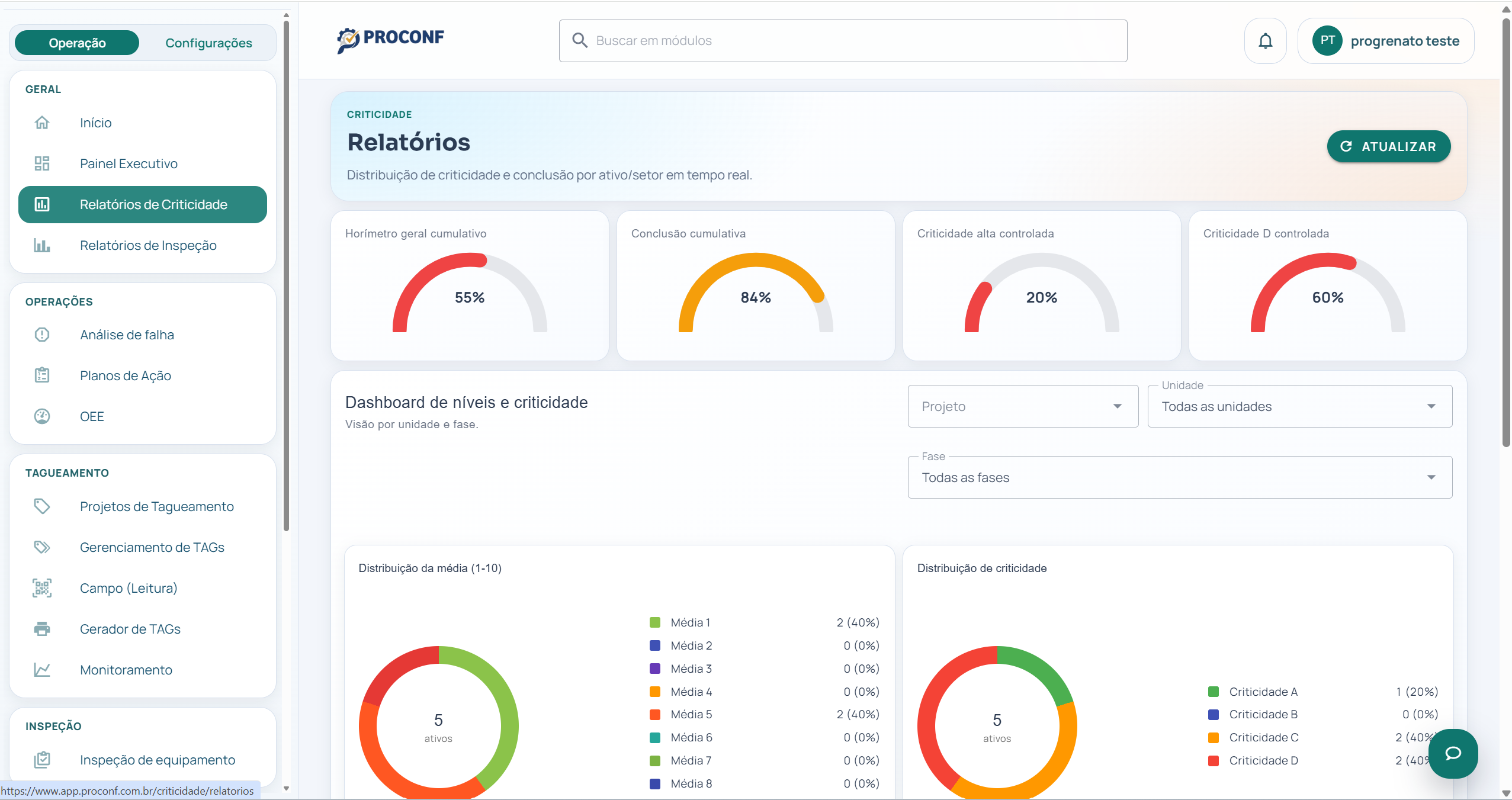
Task: Open notifications bell icon
Action: 1265,41
